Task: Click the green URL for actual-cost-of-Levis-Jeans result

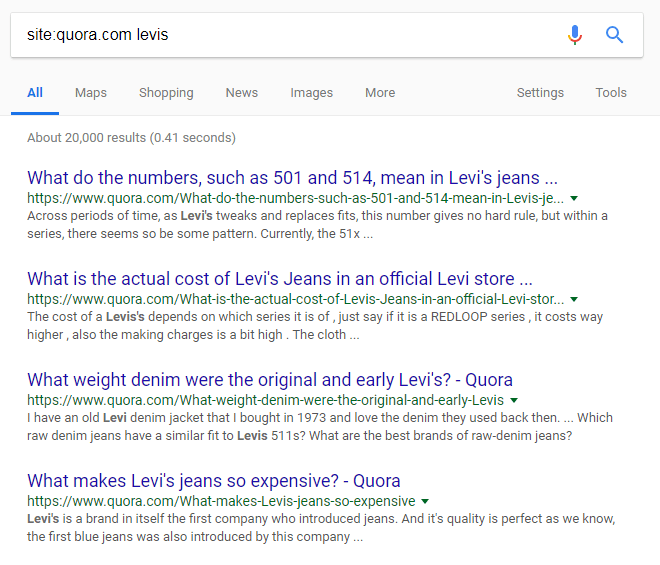Action: point(295,299)
